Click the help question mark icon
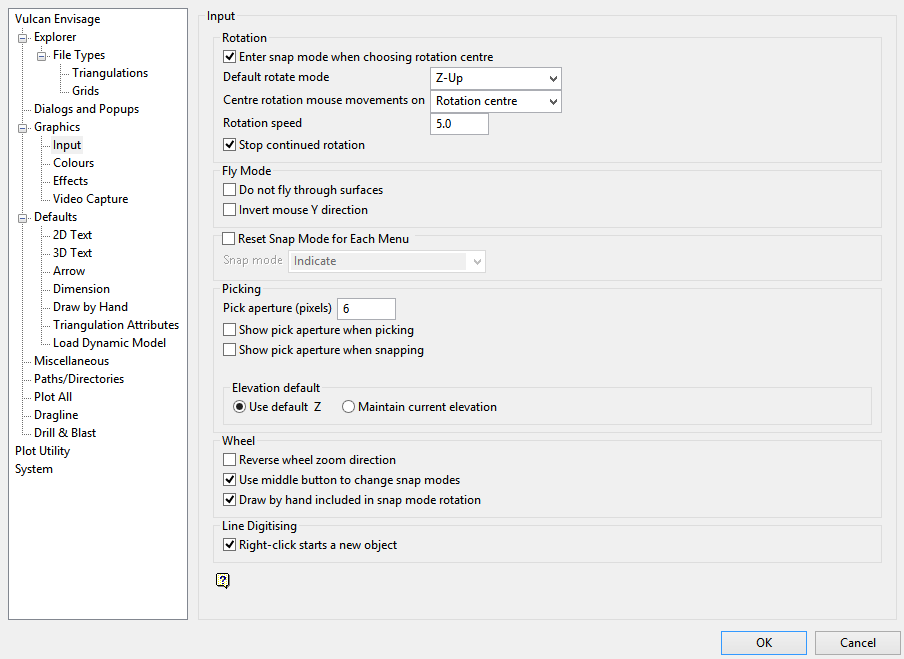 223,580
